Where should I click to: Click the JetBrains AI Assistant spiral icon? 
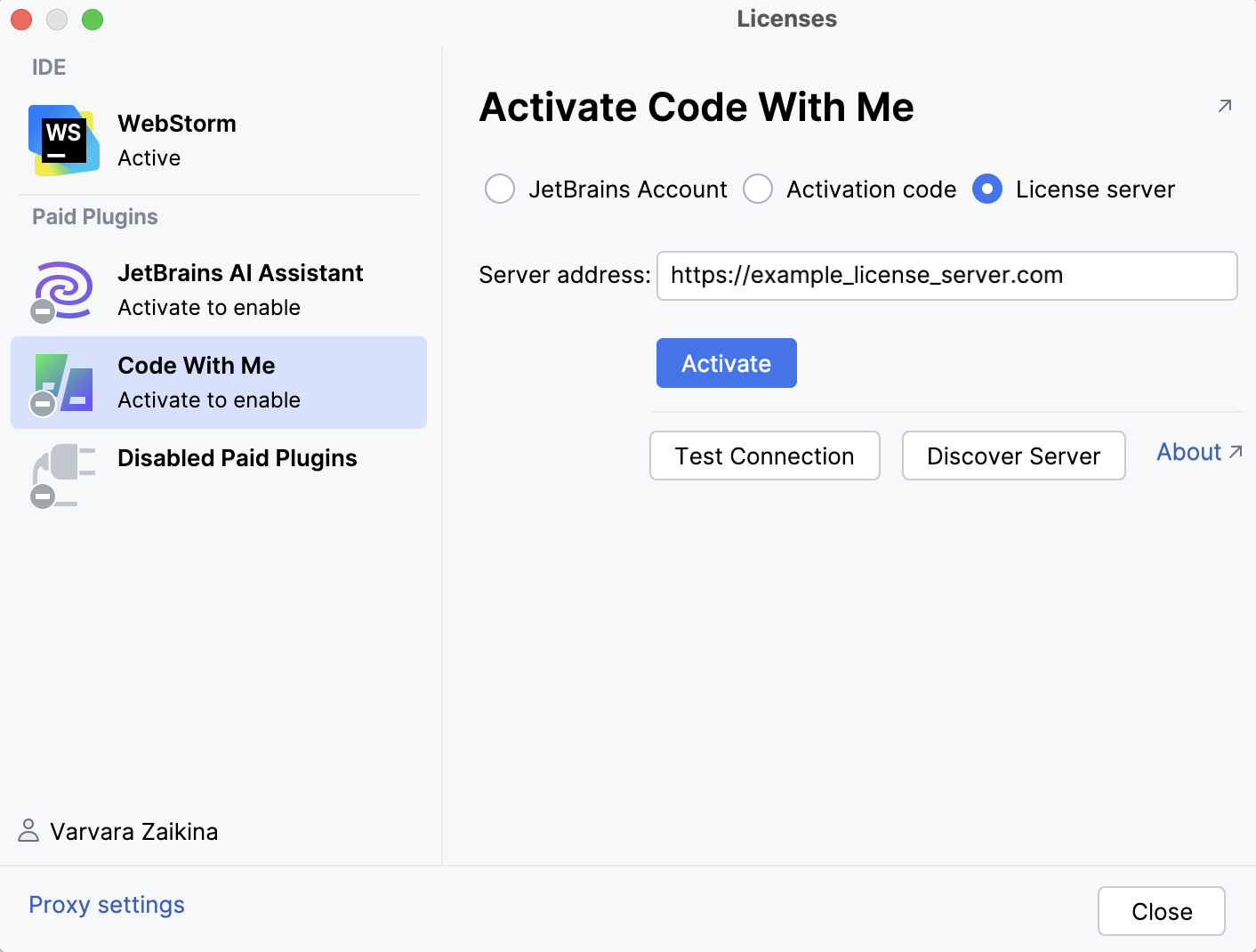tap(63, 289)
